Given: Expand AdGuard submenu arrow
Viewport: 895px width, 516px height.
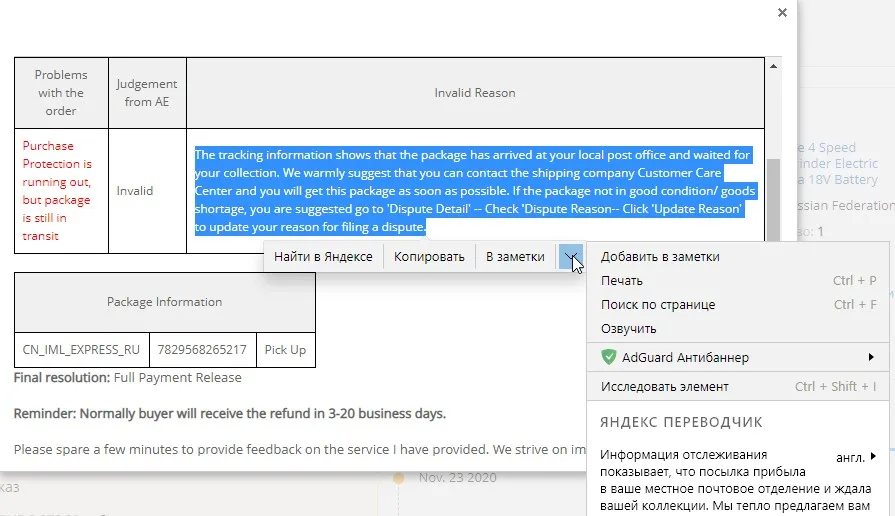Looking at the screenshot, I should pos(871,357).
